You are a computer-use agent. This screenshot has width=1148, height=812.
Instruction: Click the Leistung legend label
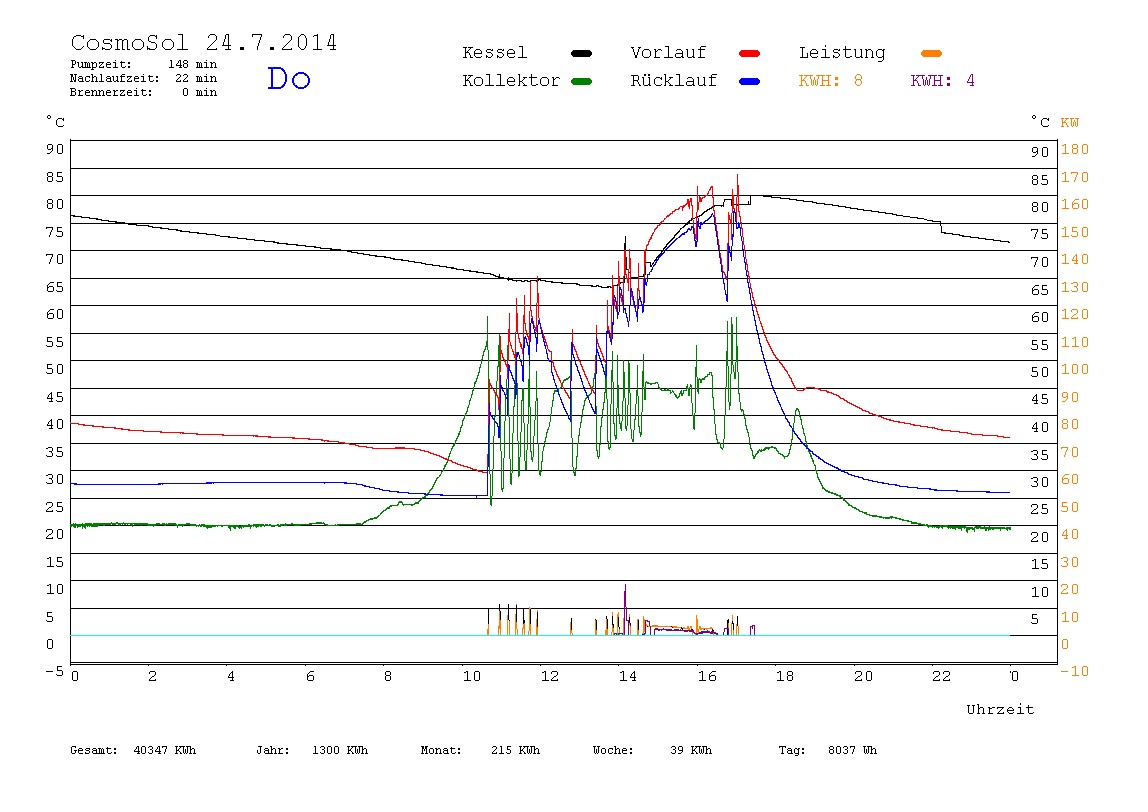coord(842,53)
